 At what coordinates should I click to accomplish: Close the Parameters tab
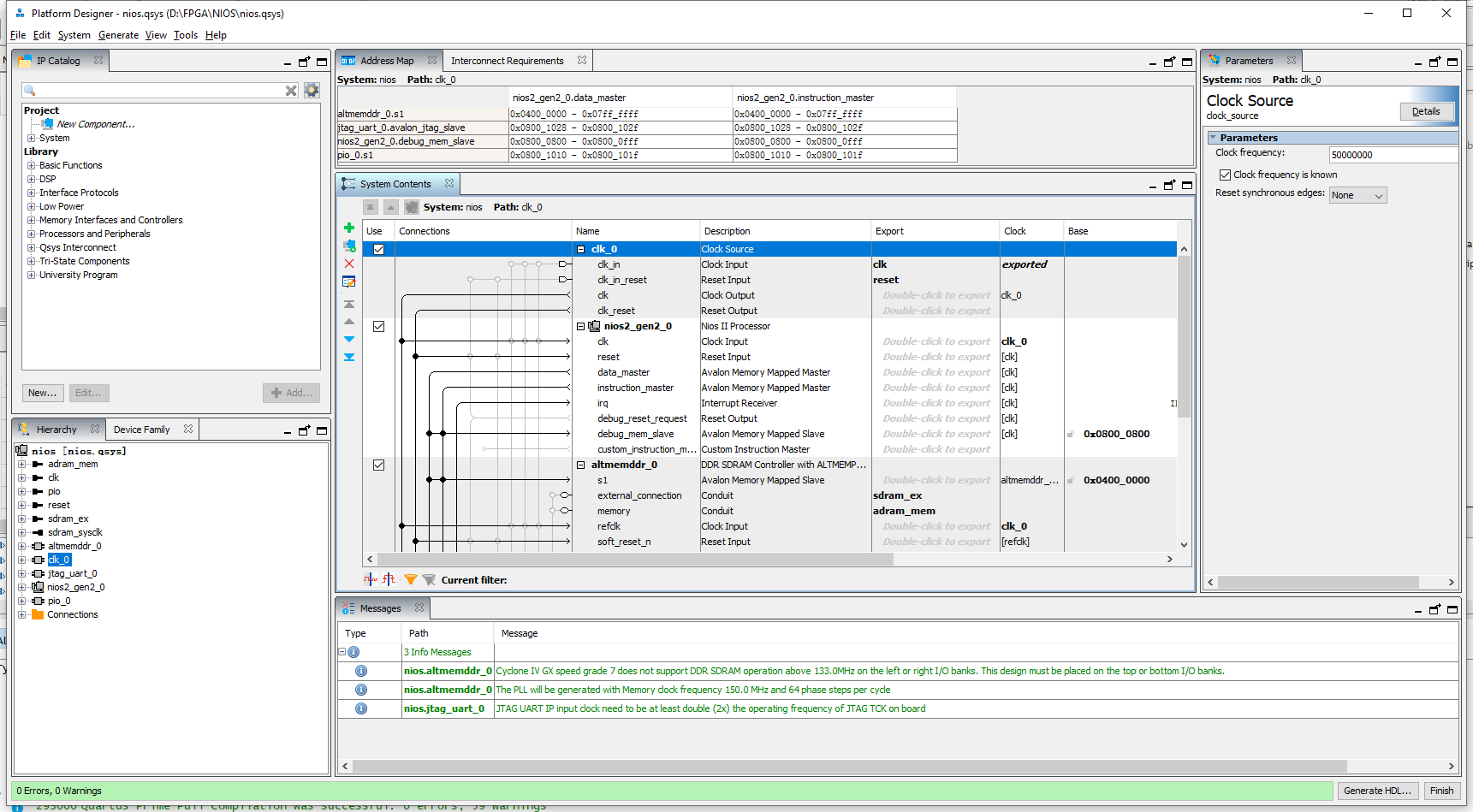1292,61
